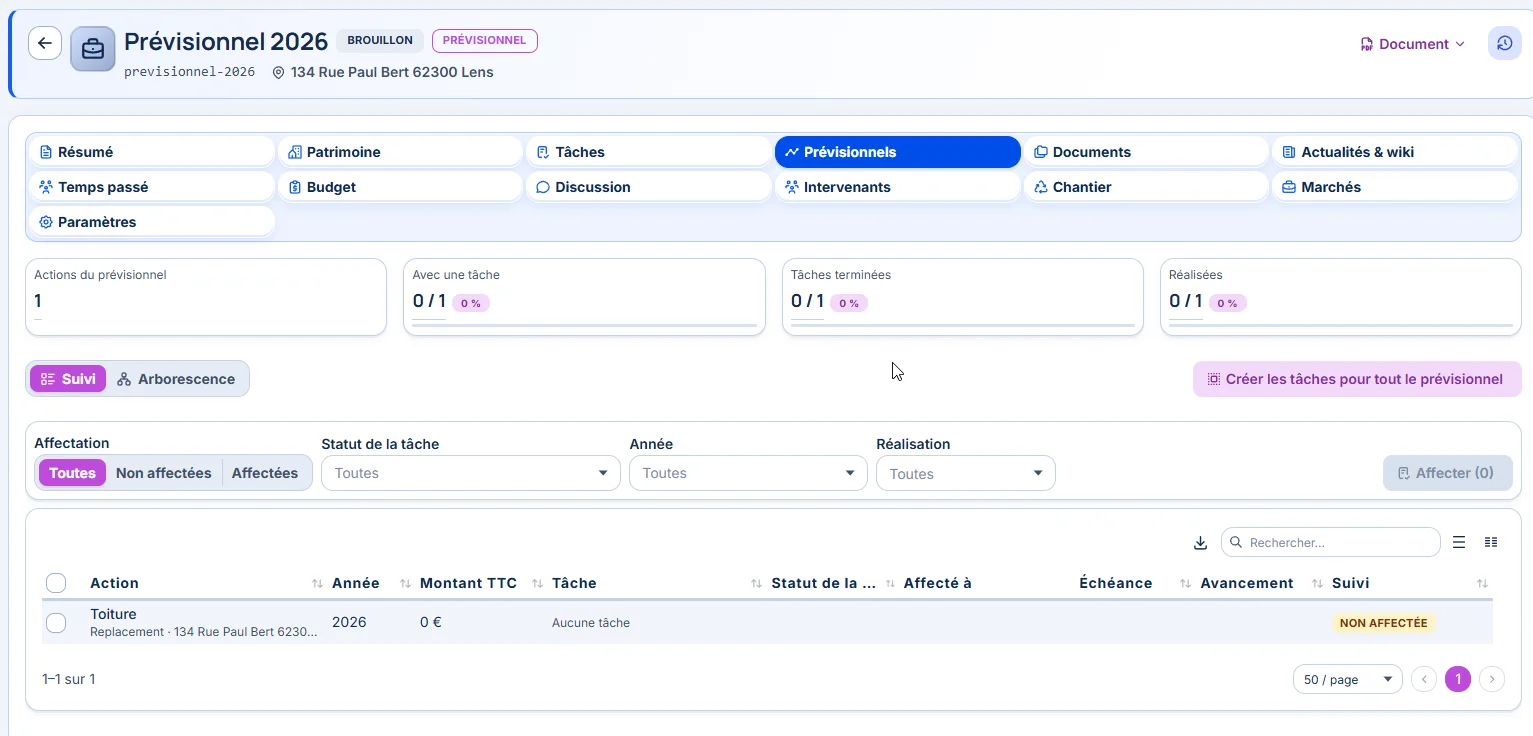Viewport: 1533px width, 736px height.
Task: Open the Réalisation filter dropdown
Action: pyautogui.click(x=966, y=474)
